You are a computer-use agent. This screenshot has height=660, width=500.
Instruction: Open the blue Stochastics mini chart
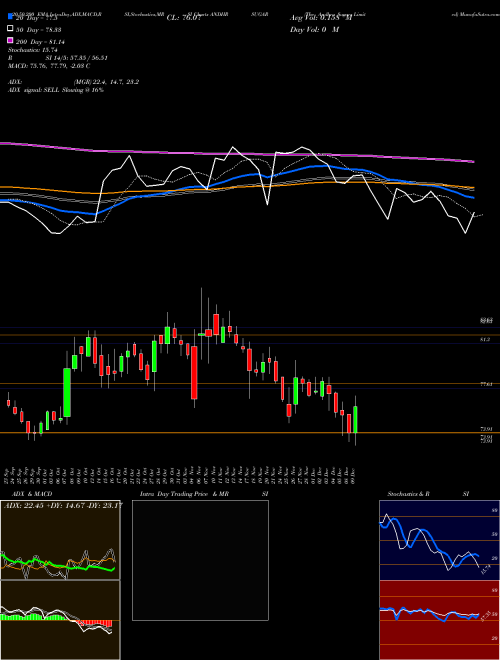tap(439, 540)
